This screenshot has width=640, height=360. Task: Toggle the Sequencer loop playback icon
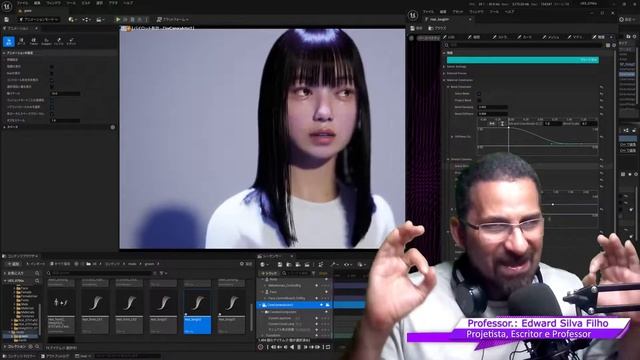coord(327,347)
